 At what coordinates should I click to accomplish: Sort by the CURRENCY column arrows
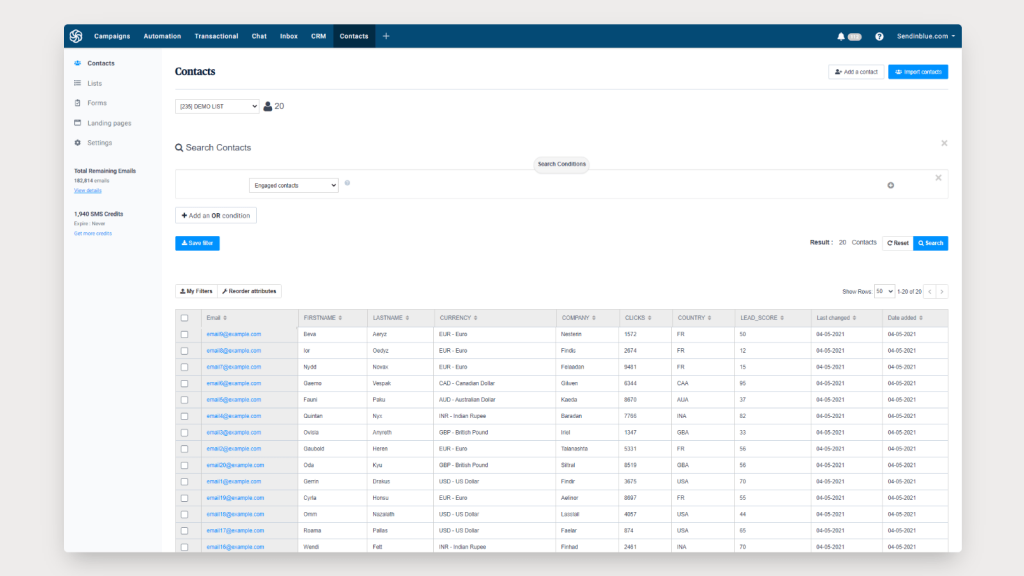click(x=475, y=318)
